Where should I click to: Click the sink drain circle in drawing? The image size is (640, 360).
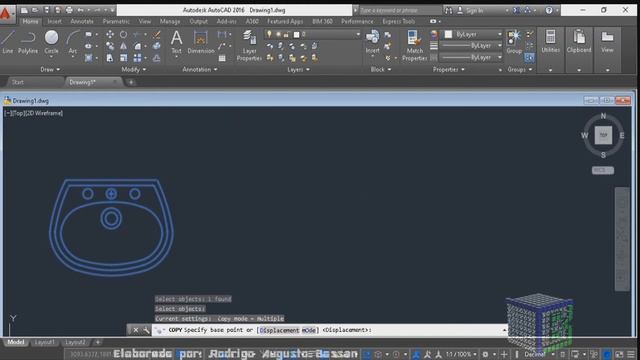coord(111,218)
